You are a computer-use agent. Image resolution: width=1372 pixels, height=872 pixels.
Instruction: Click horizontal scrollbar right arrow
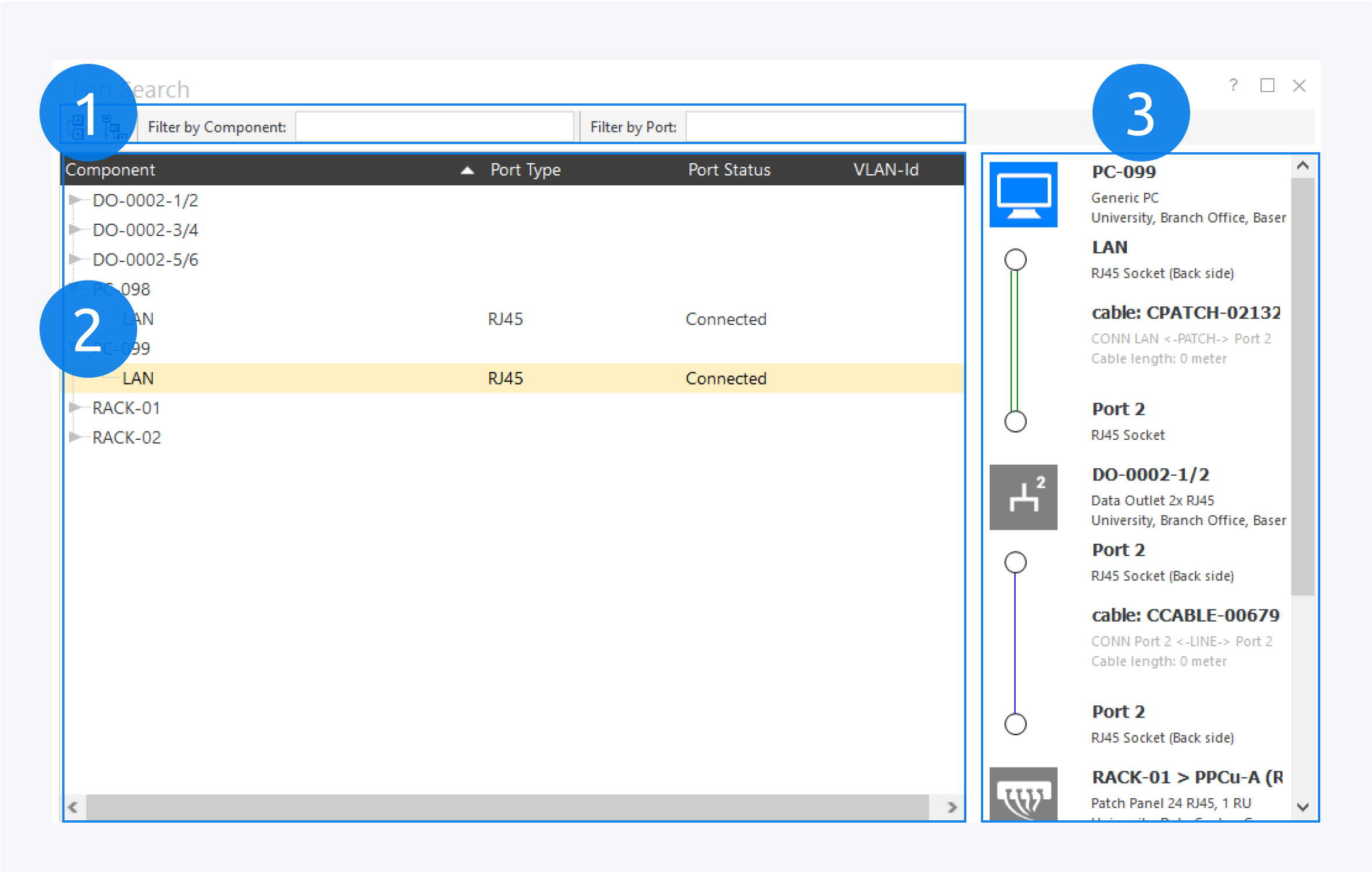pyautogui.click(x=951, y=807)
